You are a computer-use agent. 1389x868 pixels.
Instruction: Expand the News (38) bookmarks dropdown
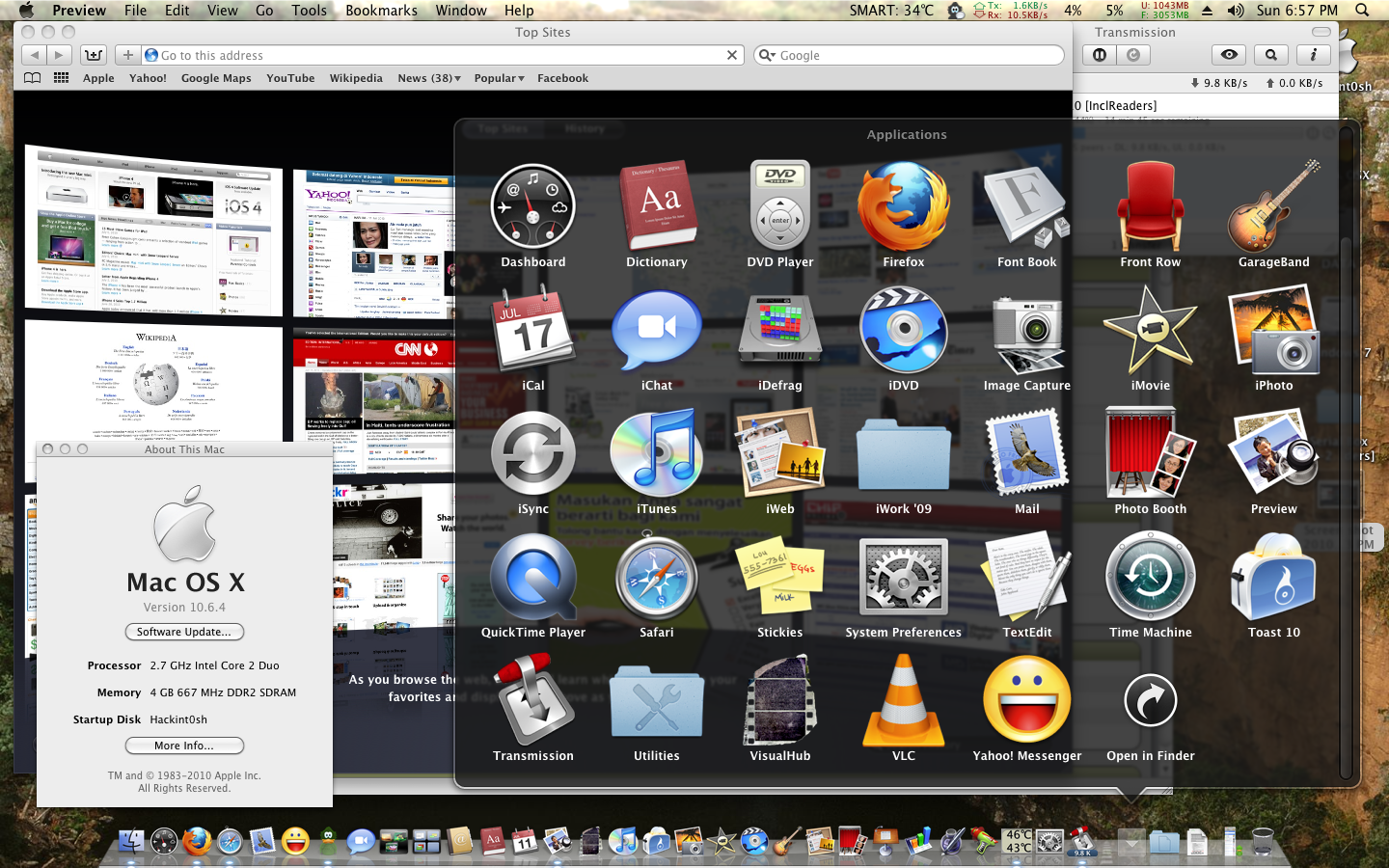point(429,78)
